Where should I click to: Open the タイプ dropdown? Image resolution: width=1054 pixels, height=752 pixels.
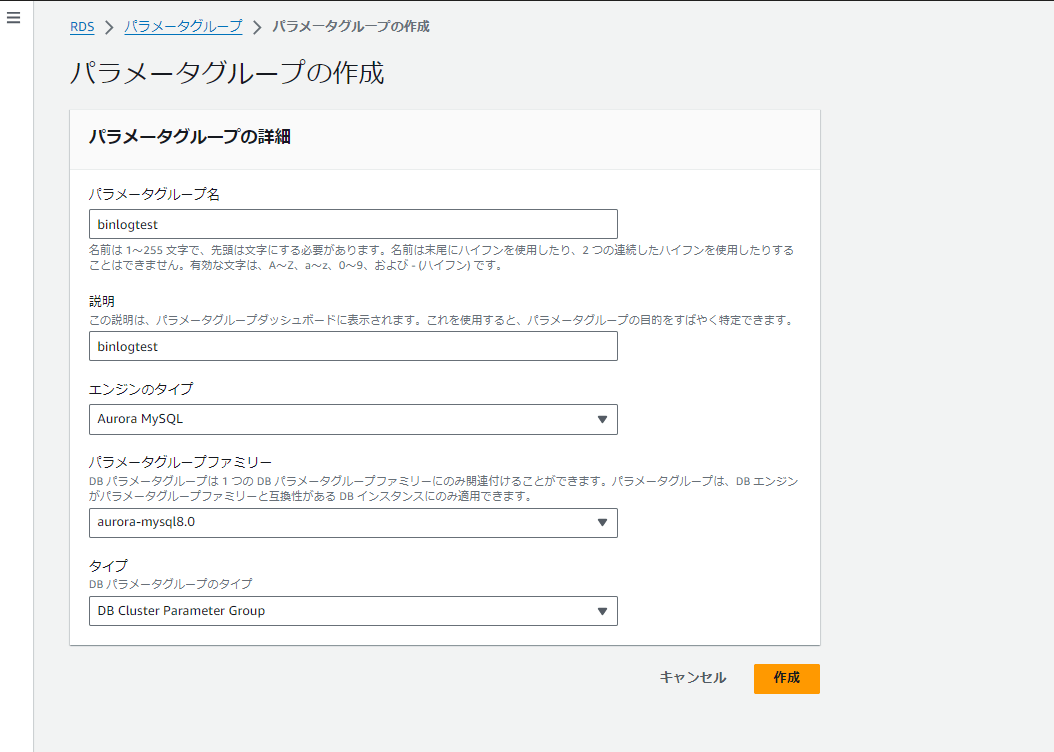point(352,611)
